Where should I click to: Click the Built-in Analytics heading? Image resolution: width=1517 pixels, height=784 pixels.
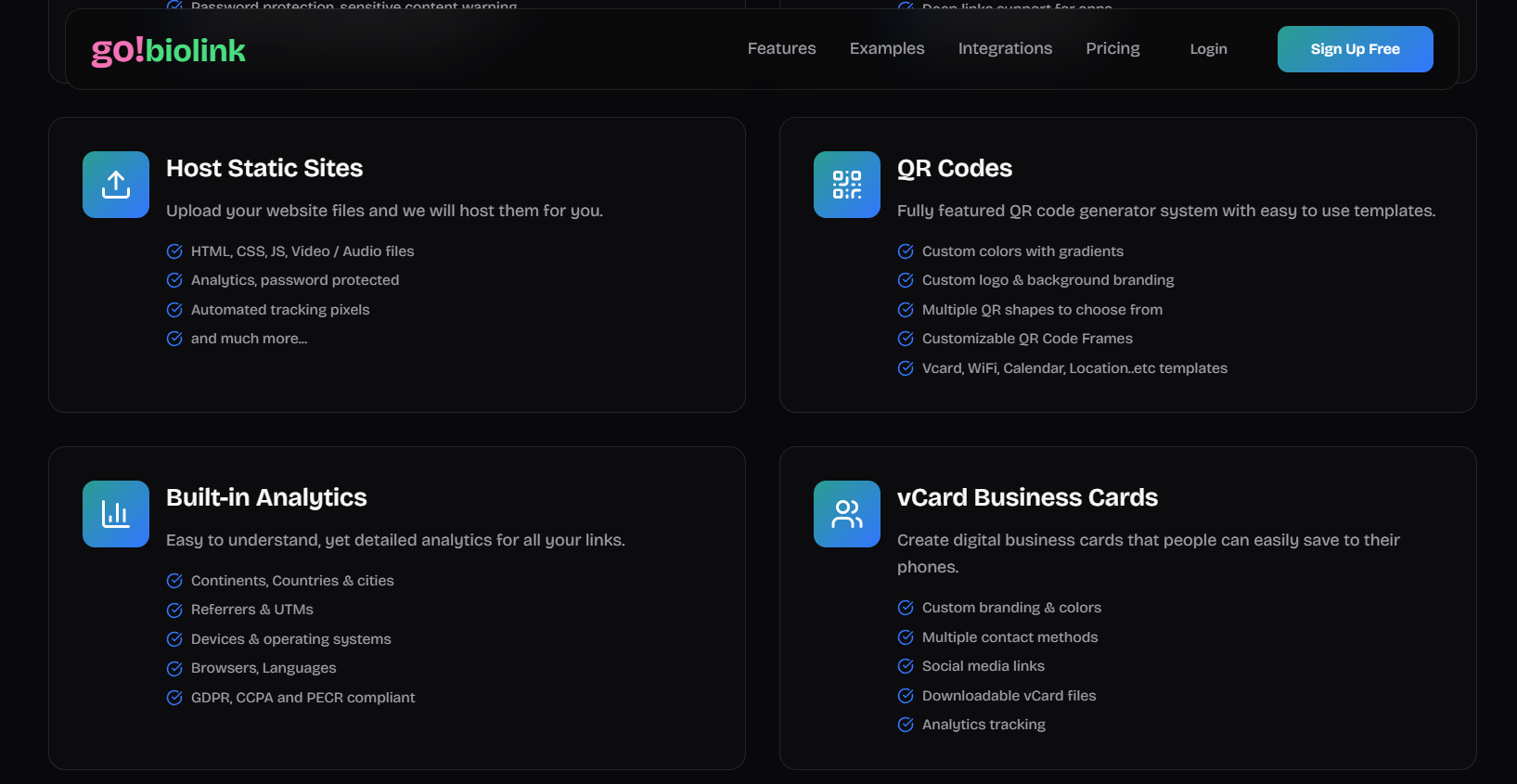click(266, 497)
